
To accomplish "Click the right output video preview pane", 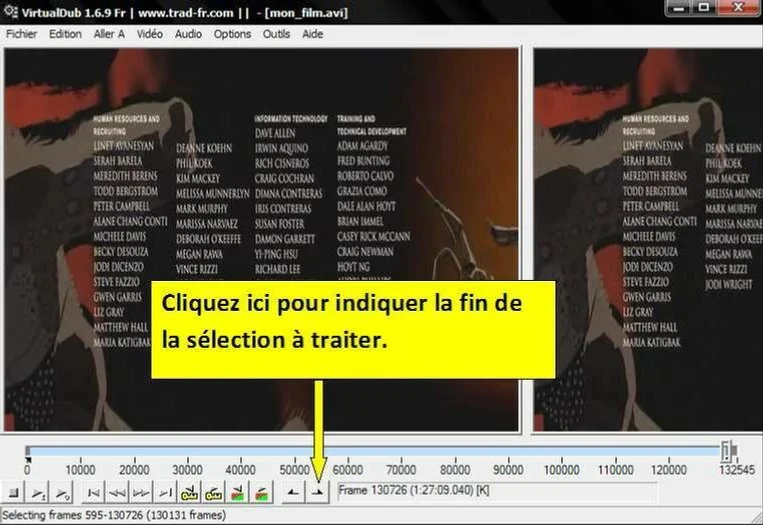I will 647,240.
